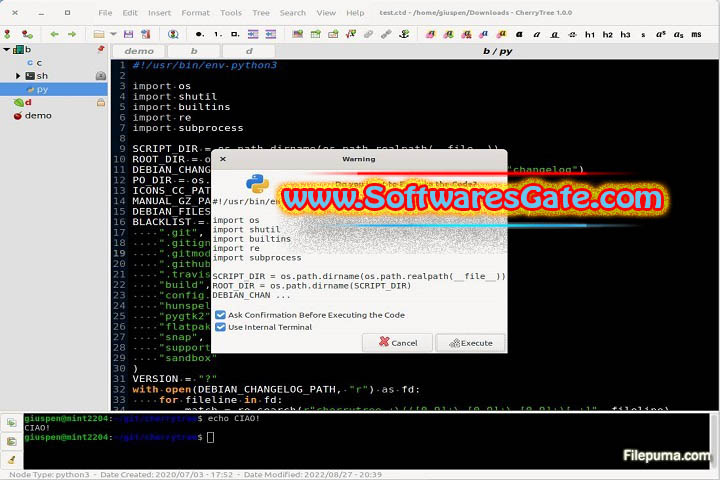Open the Insert menu
Image resolution: width=720 pixels, height=480 pixels.
pyautogui.click(x=159, y=13)
